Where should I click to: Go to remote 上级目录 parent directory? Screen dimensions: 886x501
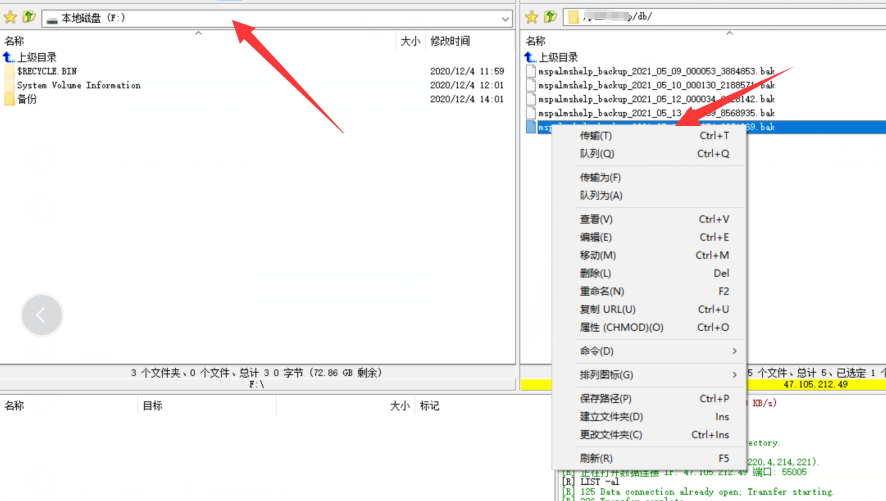(x=557, y=58)
